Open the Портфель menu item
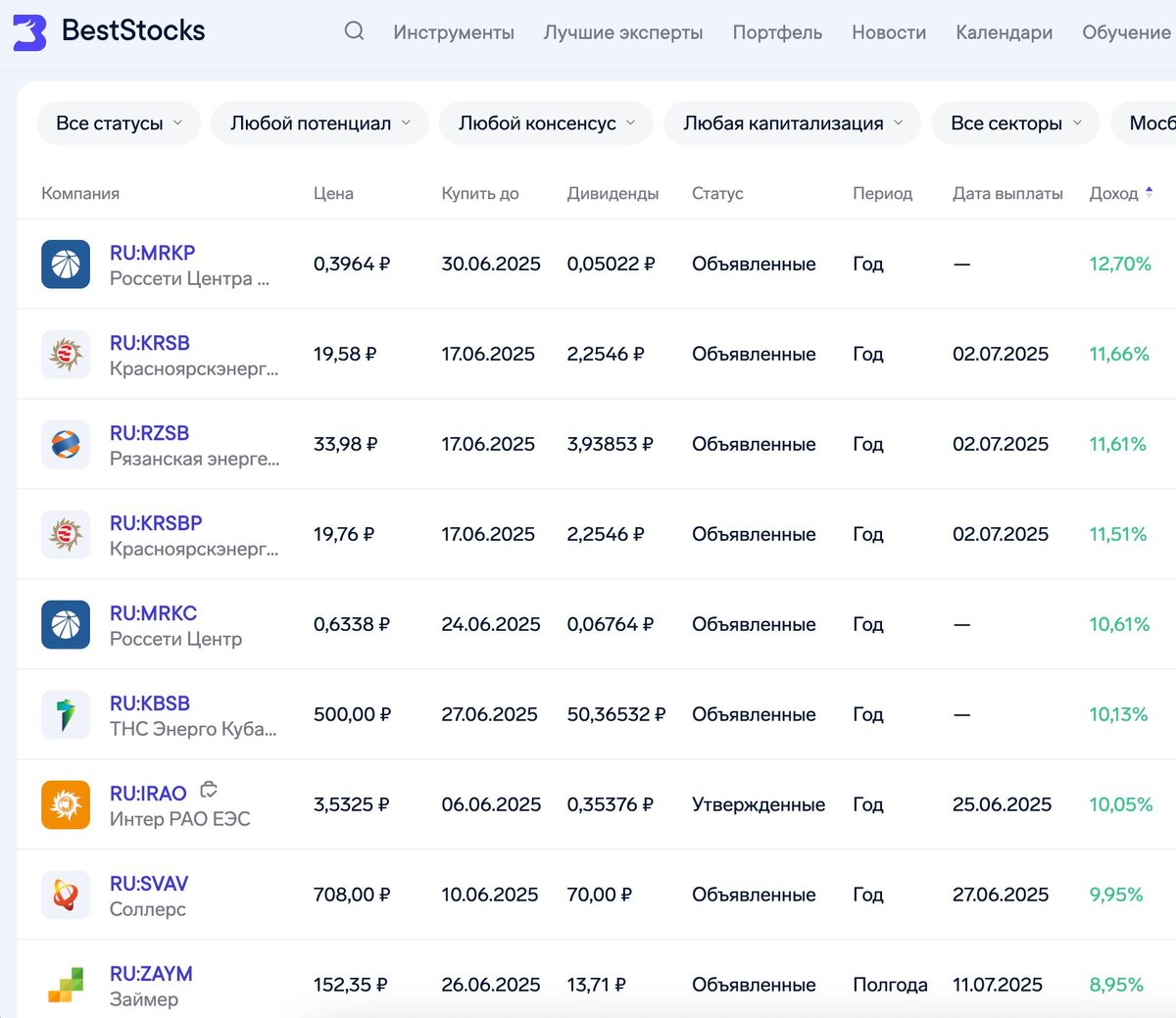This screenshot has width=1176, height=1018. pyautogui.click(x=777, y=32)
